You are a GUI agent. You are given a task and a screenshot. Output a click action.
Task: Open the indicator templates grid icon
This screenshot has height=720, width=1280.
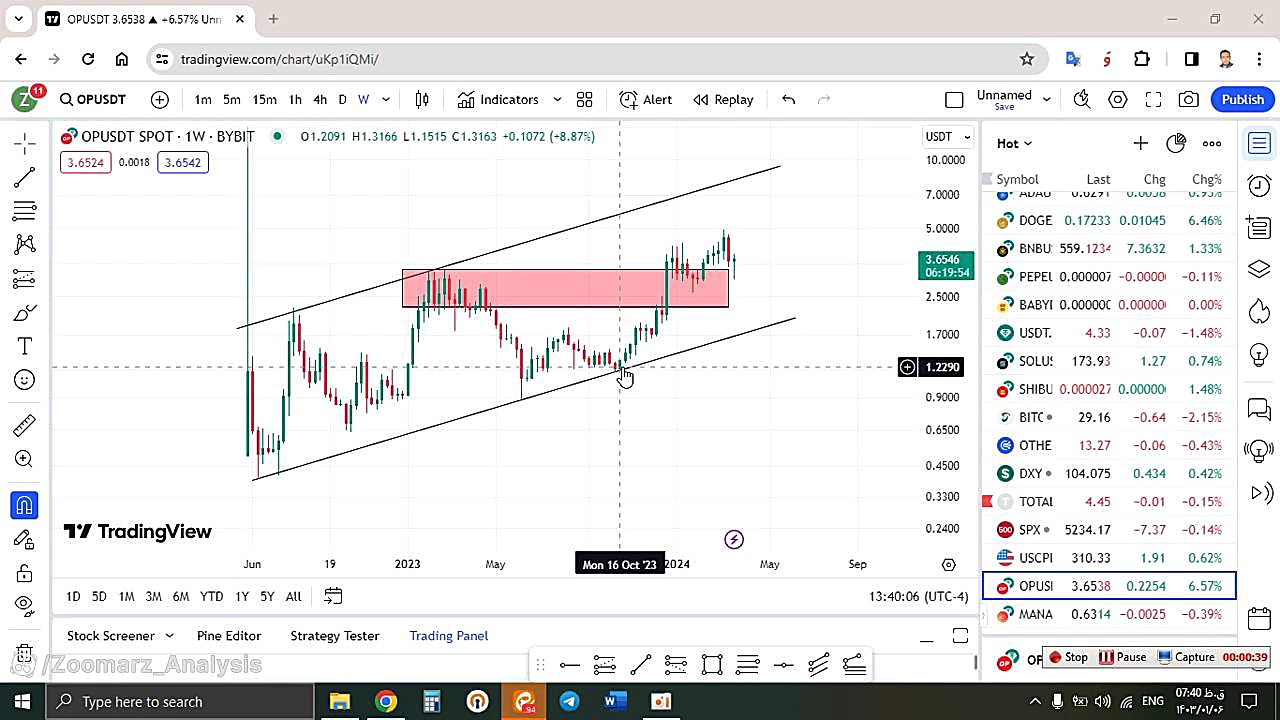click(x=584, y=99)
